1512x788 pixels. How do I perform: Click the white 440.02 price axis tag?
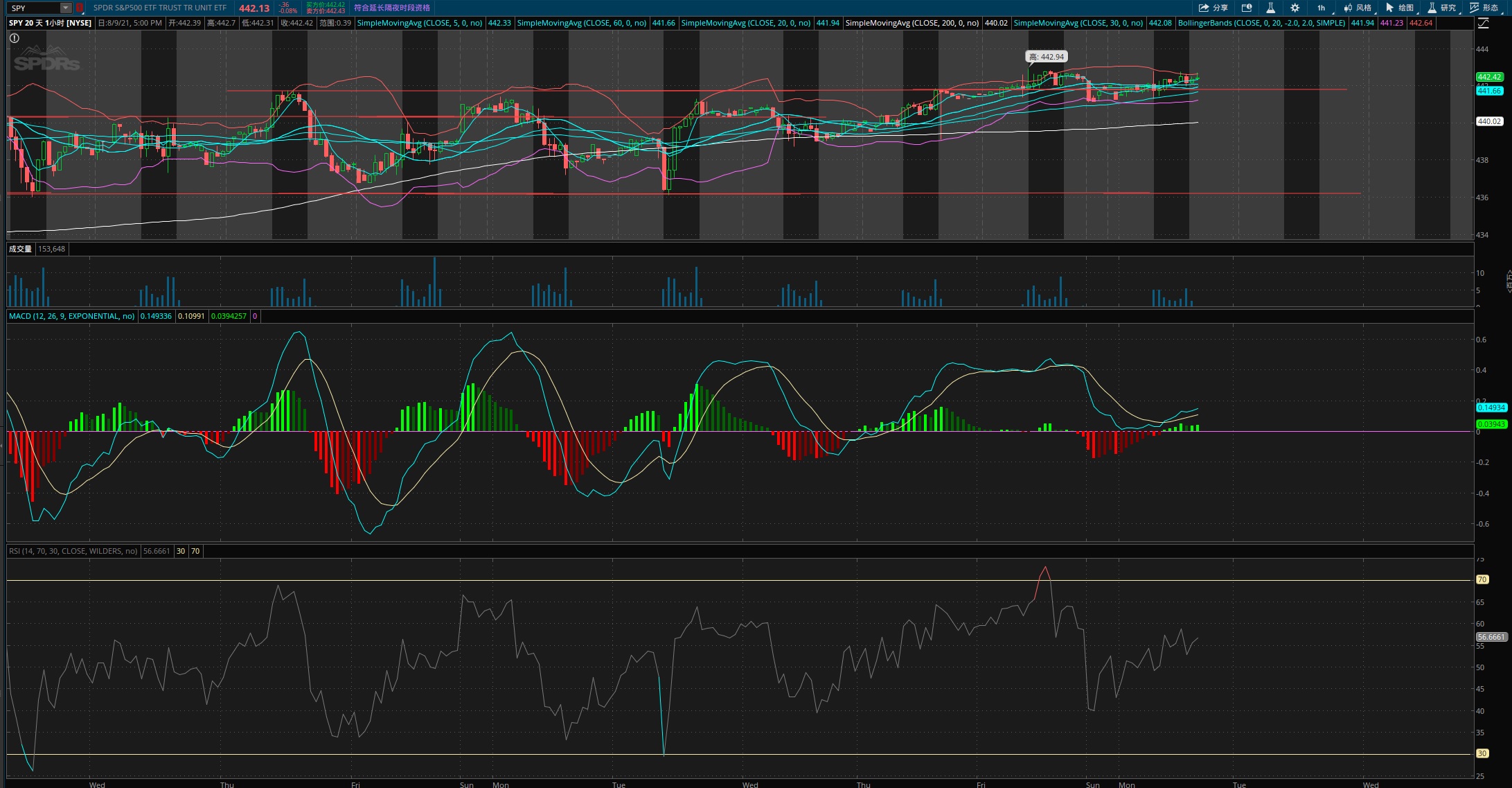pos(1489,121)
